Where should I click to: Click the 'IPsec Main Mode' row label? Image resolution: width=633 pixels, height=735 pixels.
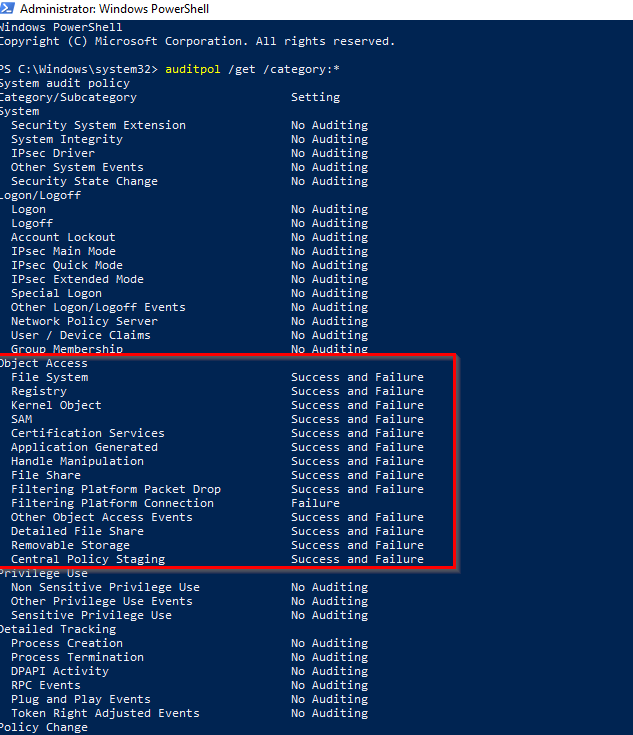(x=63, y=251)
